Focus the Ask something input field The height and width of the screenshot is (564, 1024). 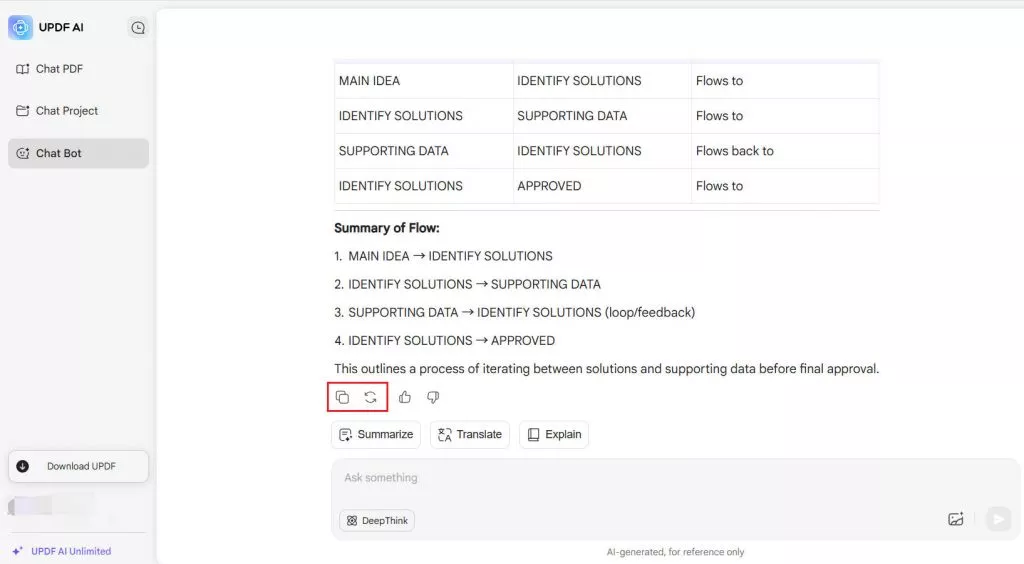coord(640,478)
